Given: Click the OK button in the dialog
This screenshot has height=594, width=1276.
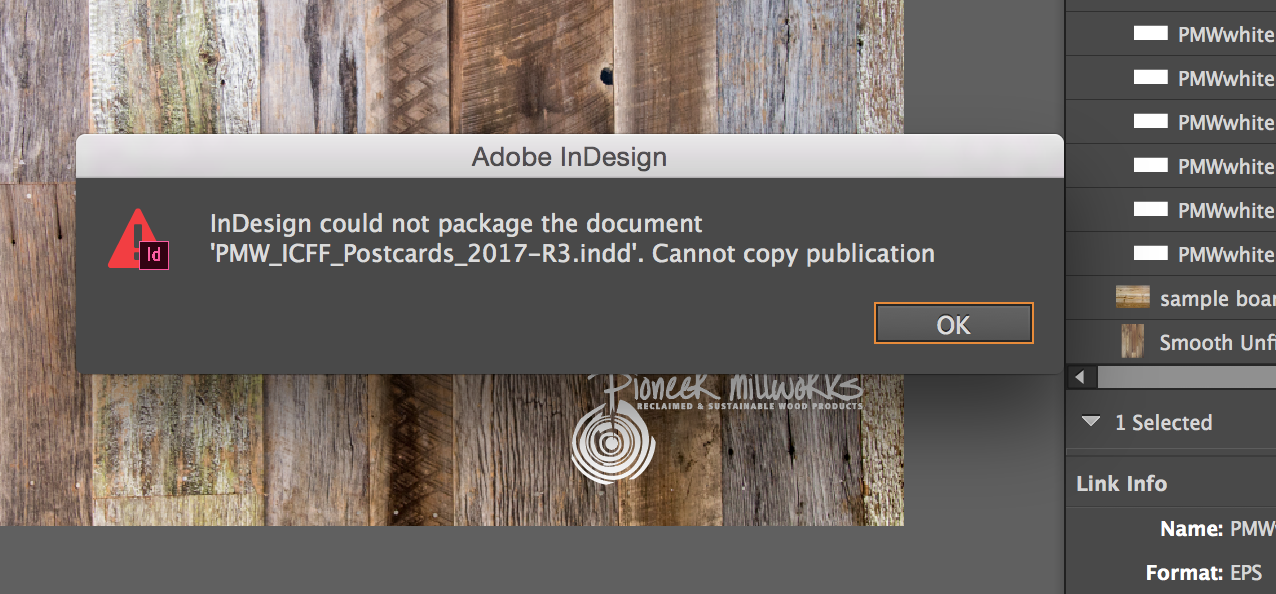Looking at the screenshot, I should (953, 324).
